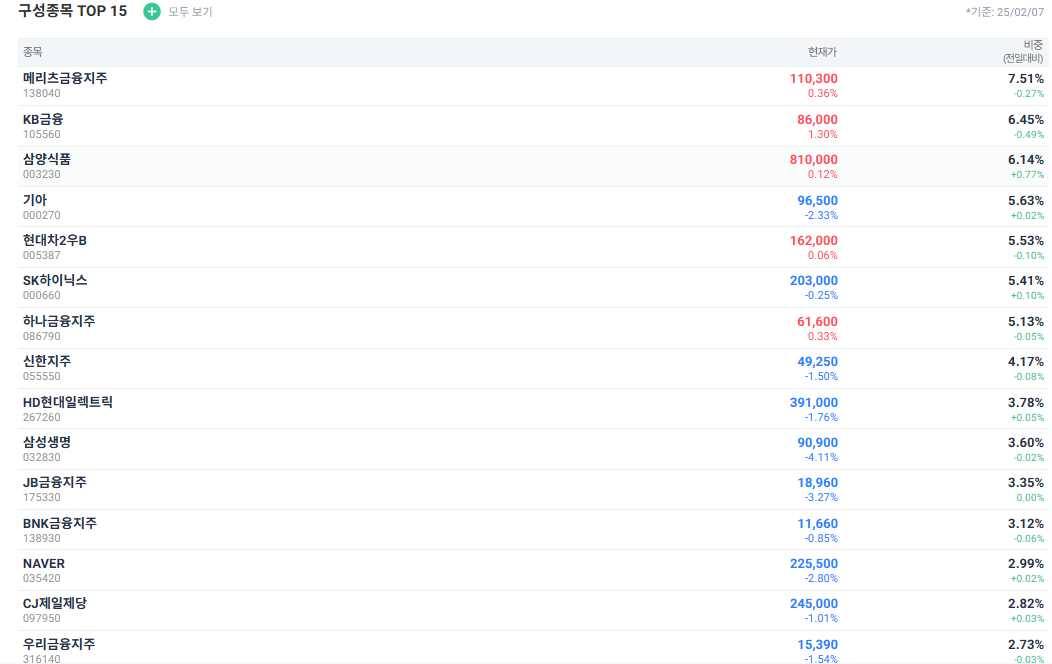This screenshot has width=1052, height=664.
Task: Click the green plus icon next to 모두 보기
Action: point(152,11)
